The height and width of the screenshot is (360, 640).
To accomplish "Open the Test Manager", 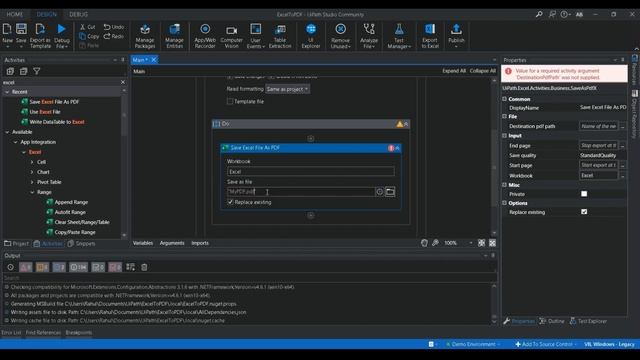I will [x=399, y=36].
